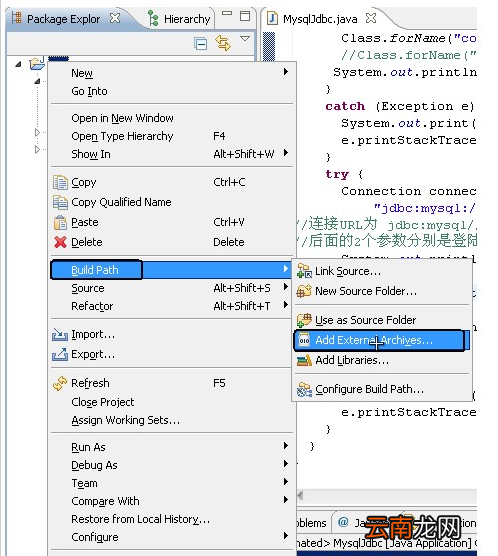This screenshot has width=498, height=556.
Task: Click the Copy icon in context menu
Action: coord(60,182)
